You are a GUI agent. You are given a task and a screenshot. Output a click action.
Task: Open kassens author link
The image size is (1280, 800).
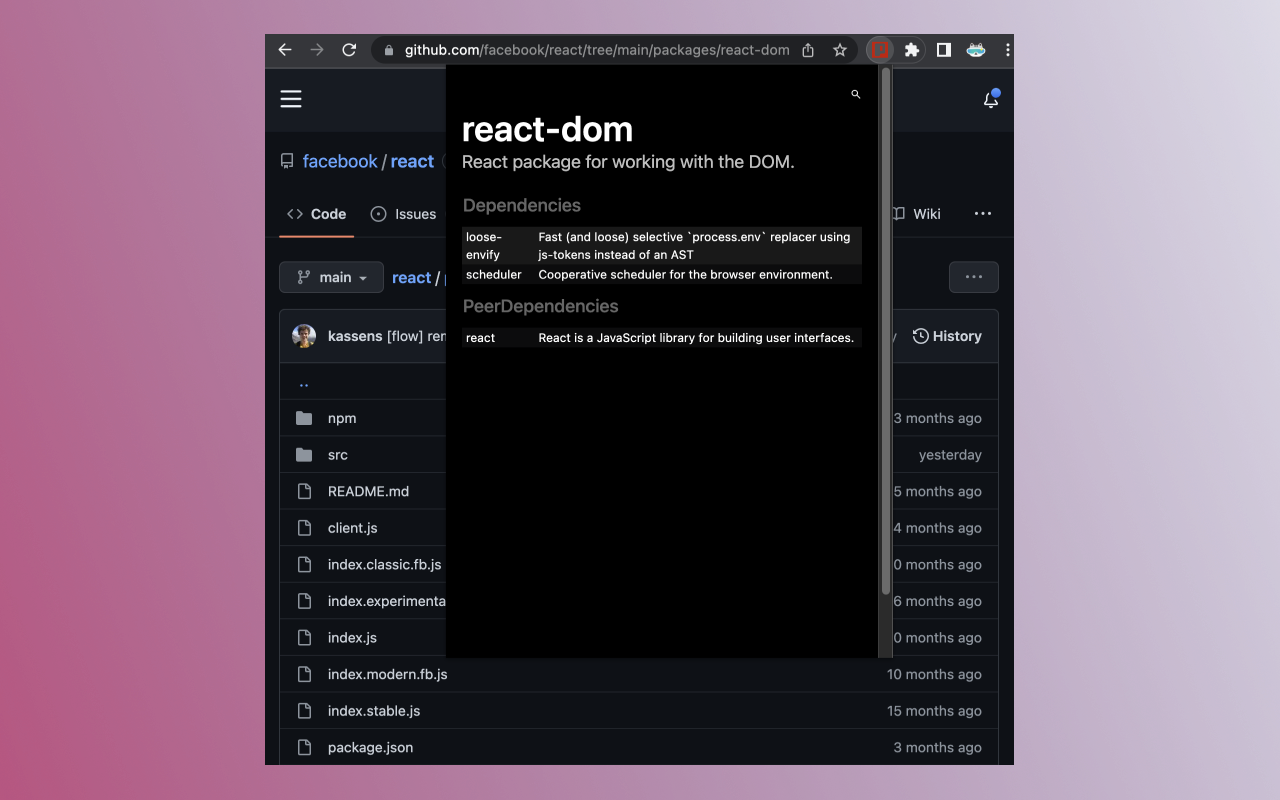pos(355,336)
